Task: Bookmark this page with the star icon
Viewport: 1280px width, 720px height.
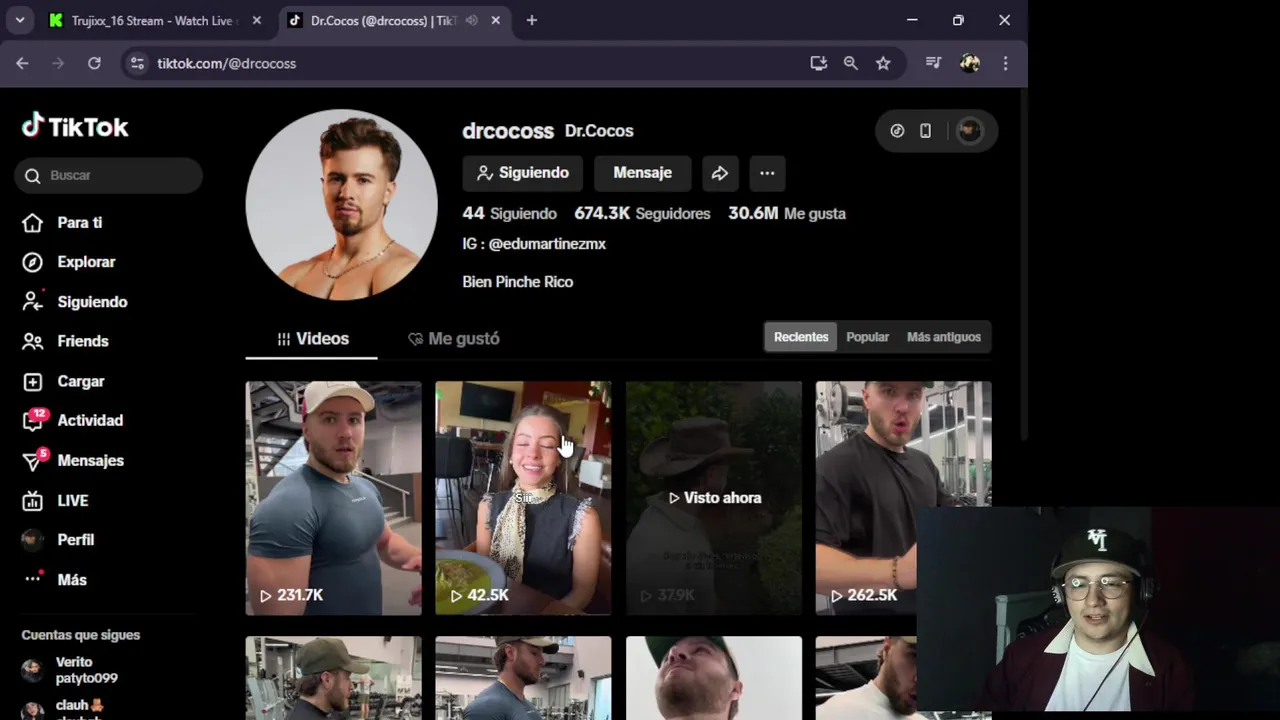Action: [x=883, y=63]
